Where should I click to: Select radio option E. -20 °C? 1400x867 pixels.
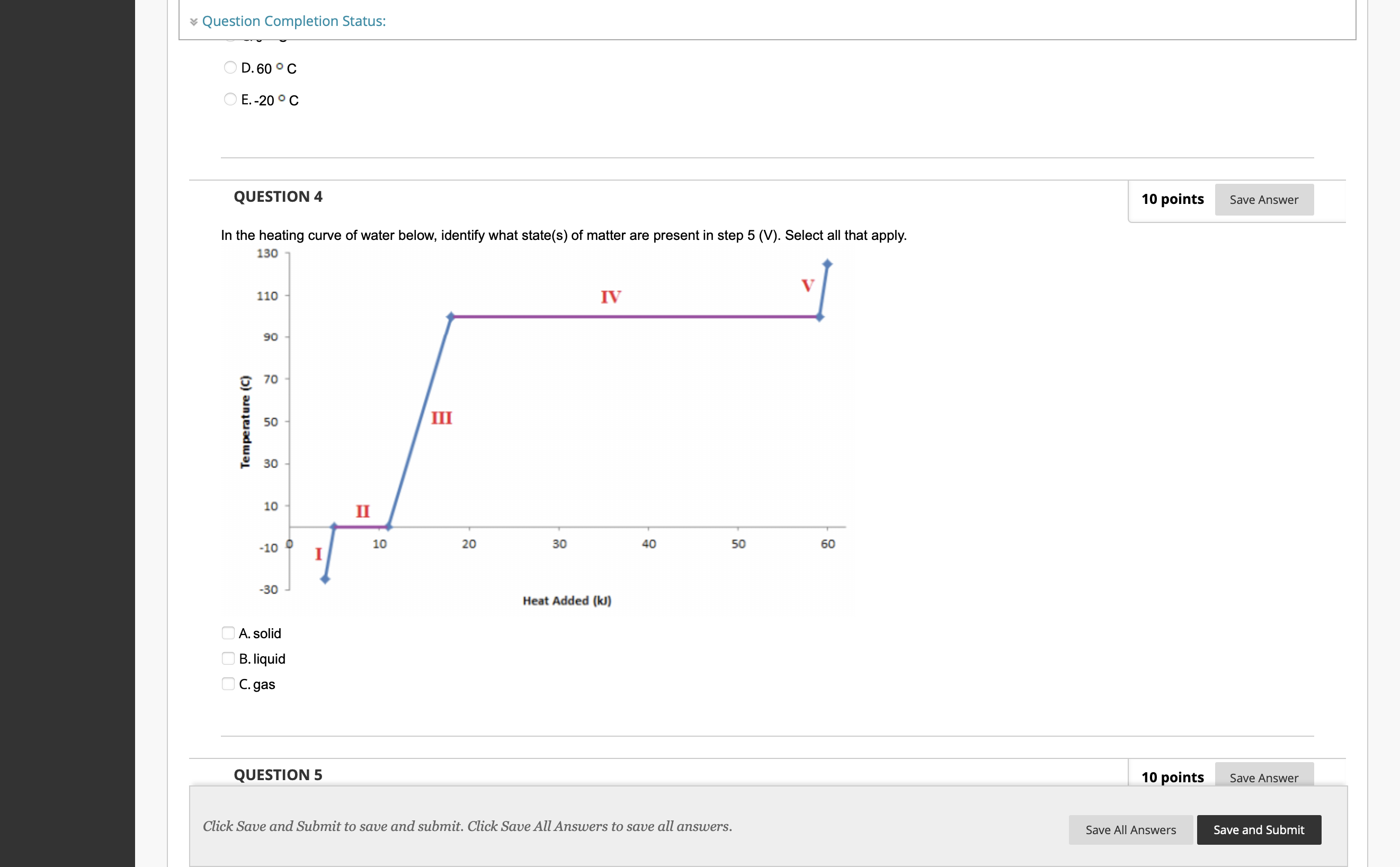[229, 99]
